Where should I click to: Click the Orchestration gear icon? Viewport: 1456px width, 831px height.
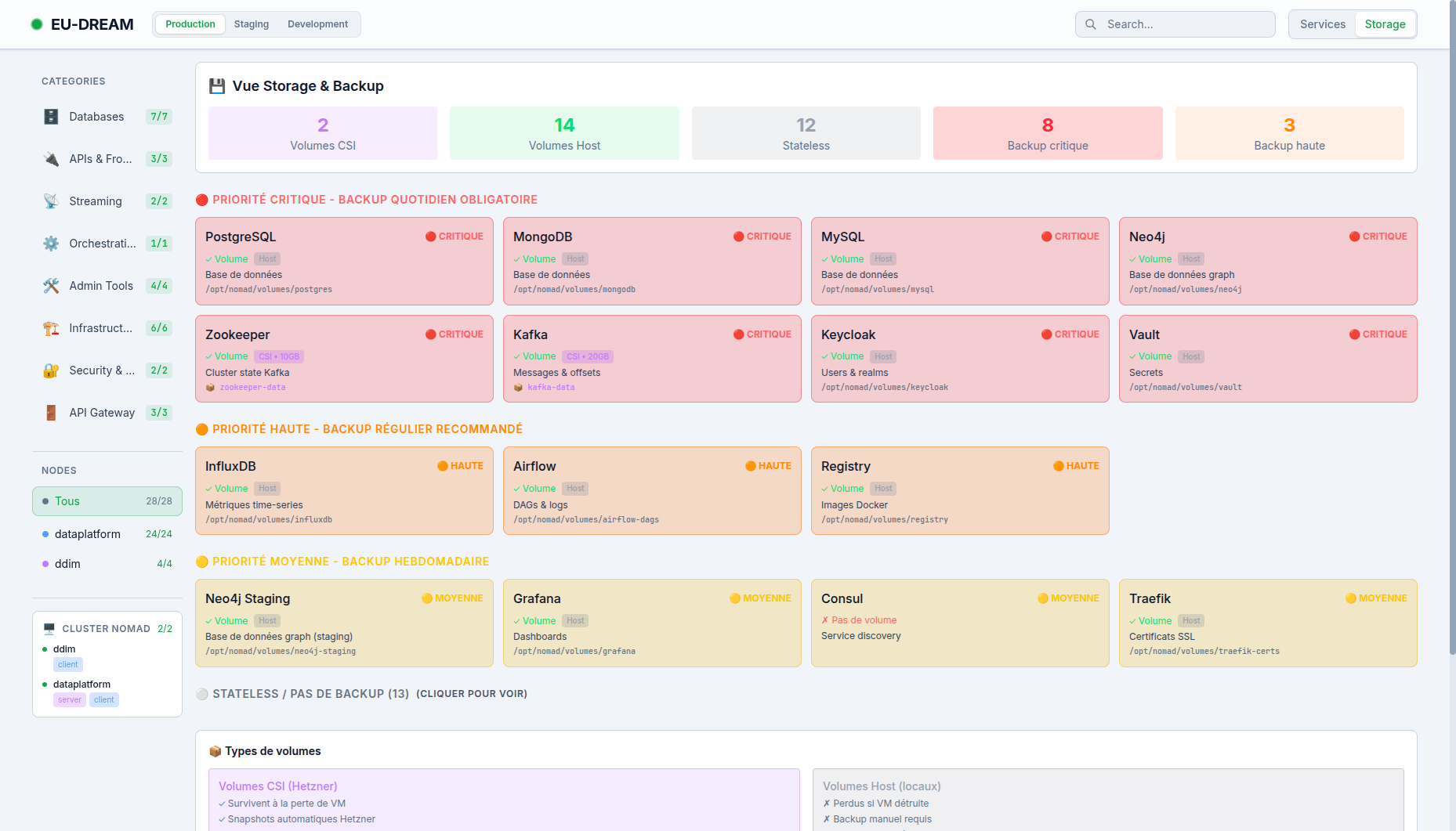(x=51, y=244)
